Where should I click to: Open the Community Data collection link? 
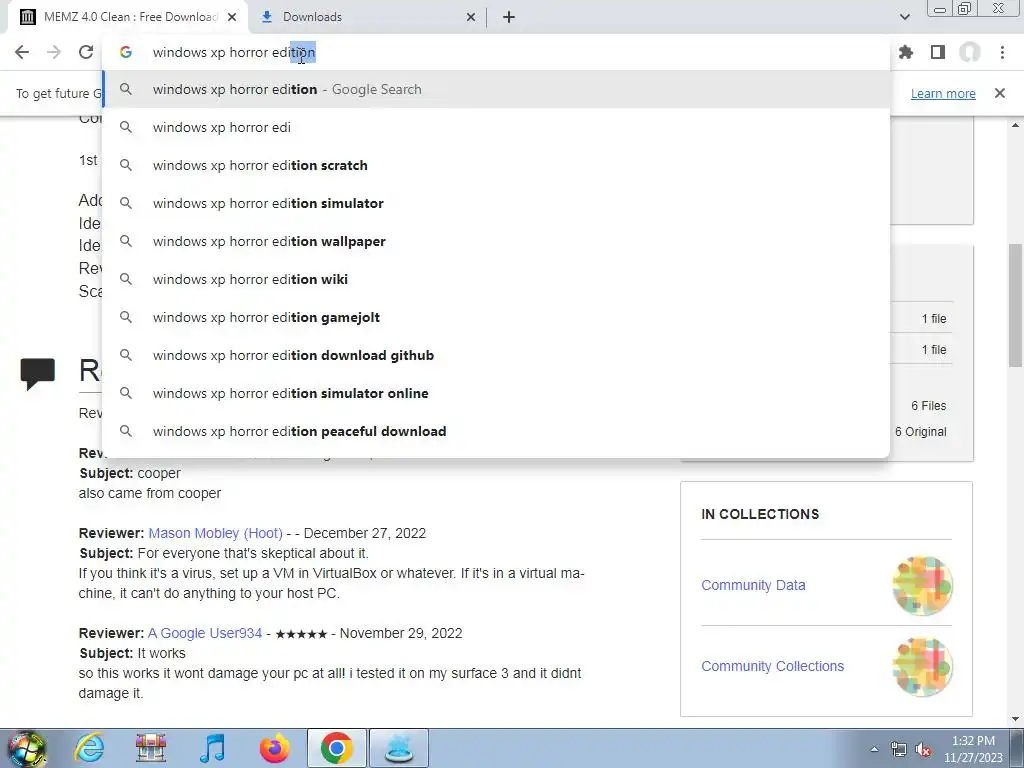753,585
